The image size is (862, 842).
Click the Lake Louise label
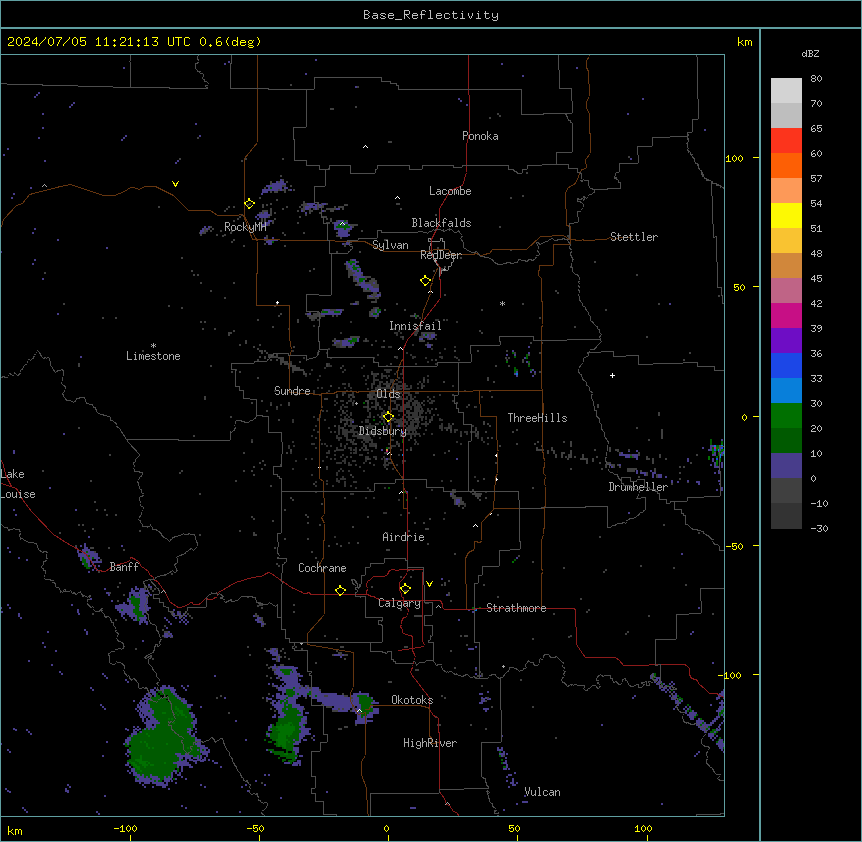pyautogui.click(x=18, y=484)
